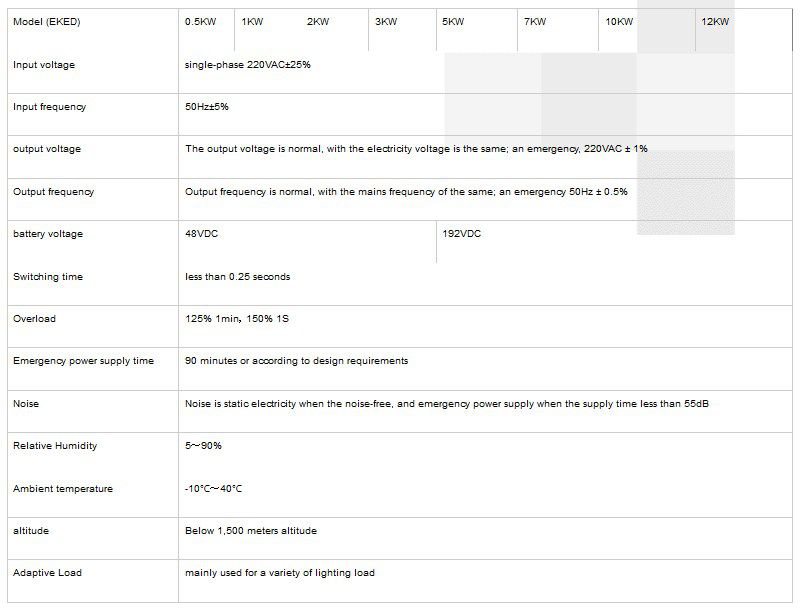Select the 48VDC battery voltage cell
Image resolution: width=800 pixels, height=611 pixels.
click(203, 234)
